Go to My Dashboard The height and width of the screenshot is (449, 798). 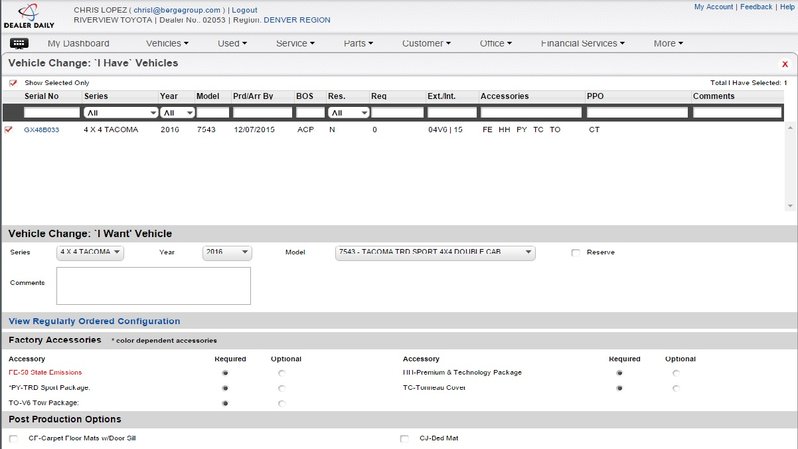coord(78,43)
